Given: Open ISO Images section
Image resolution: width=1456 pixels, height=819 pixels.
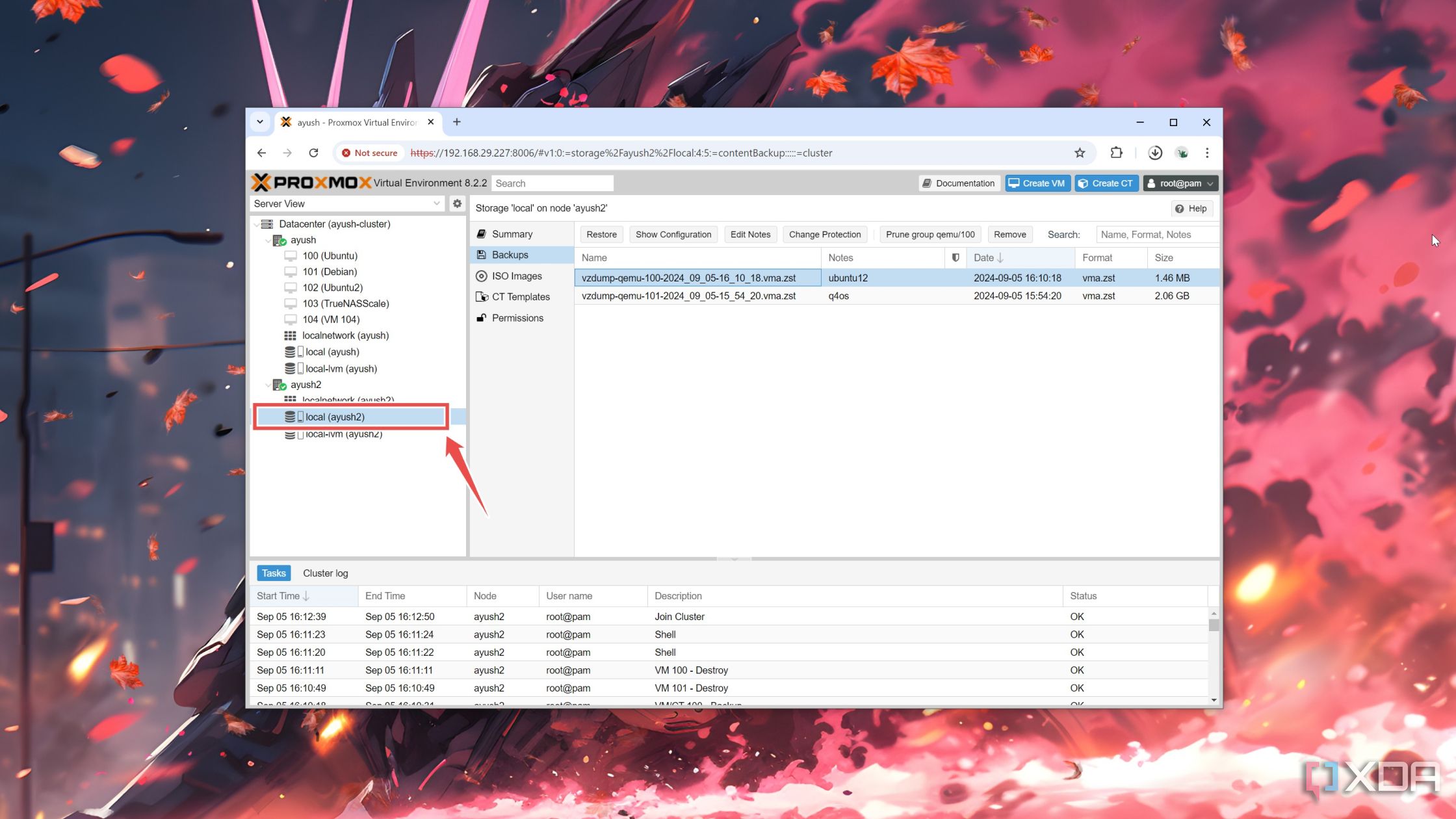Looking at the screenshot, I should coord(517,275).
